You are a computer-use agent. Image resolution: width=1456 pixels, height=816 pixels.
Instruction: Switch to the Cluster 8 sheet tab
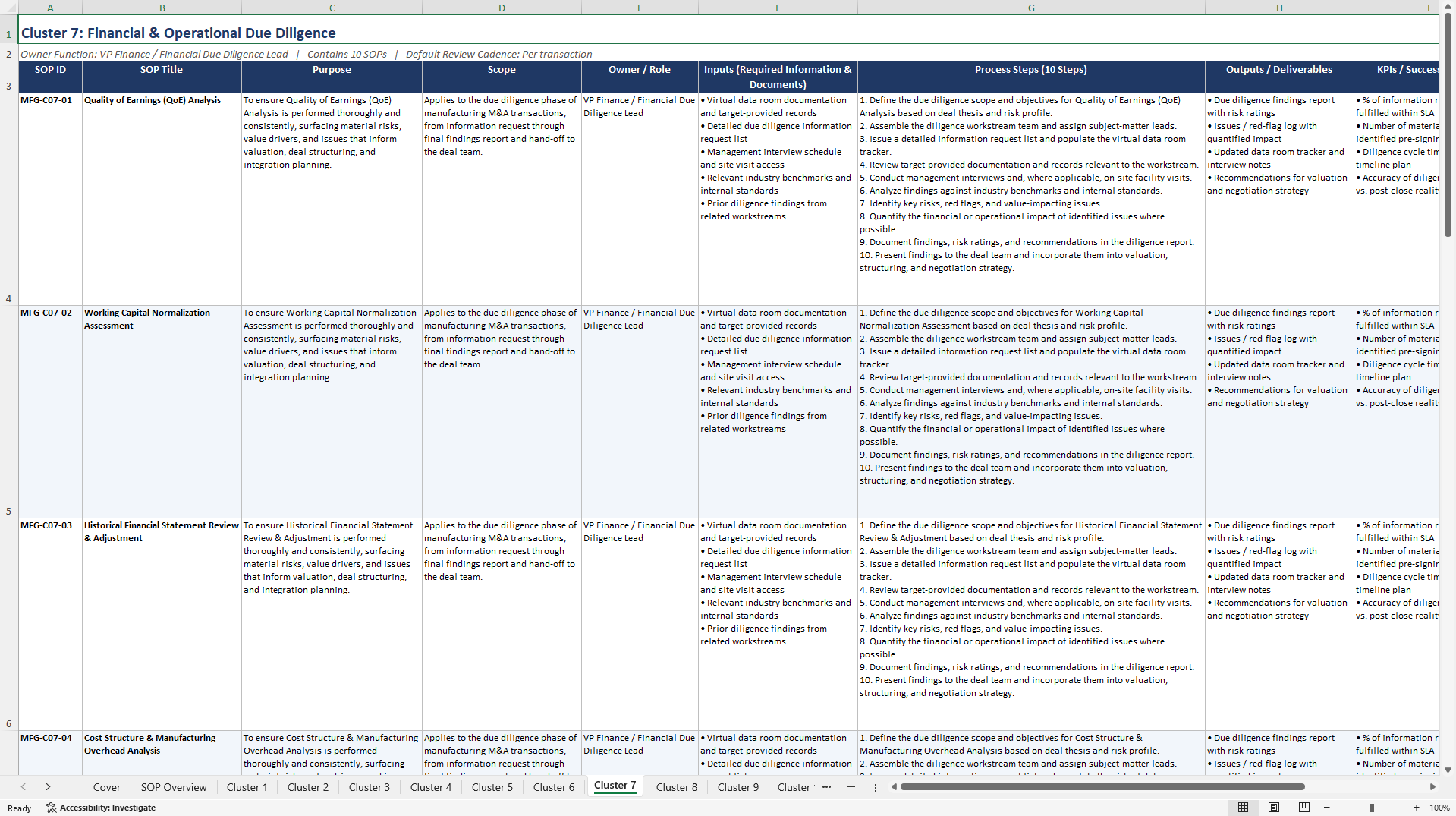coord(677,787)
